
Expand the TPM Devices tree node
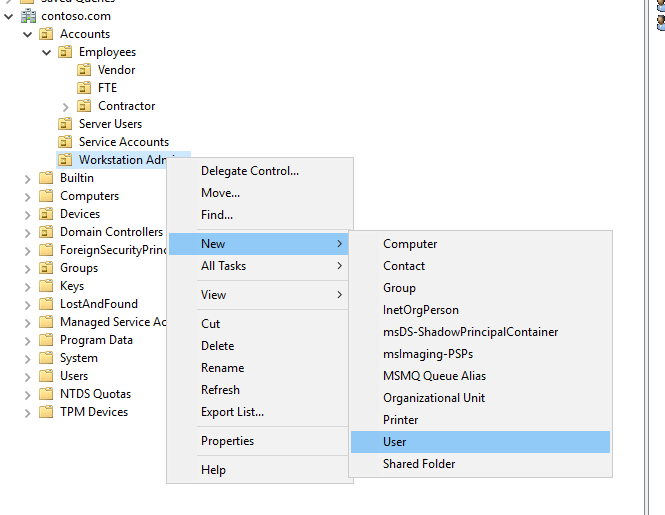click(28, 413)
